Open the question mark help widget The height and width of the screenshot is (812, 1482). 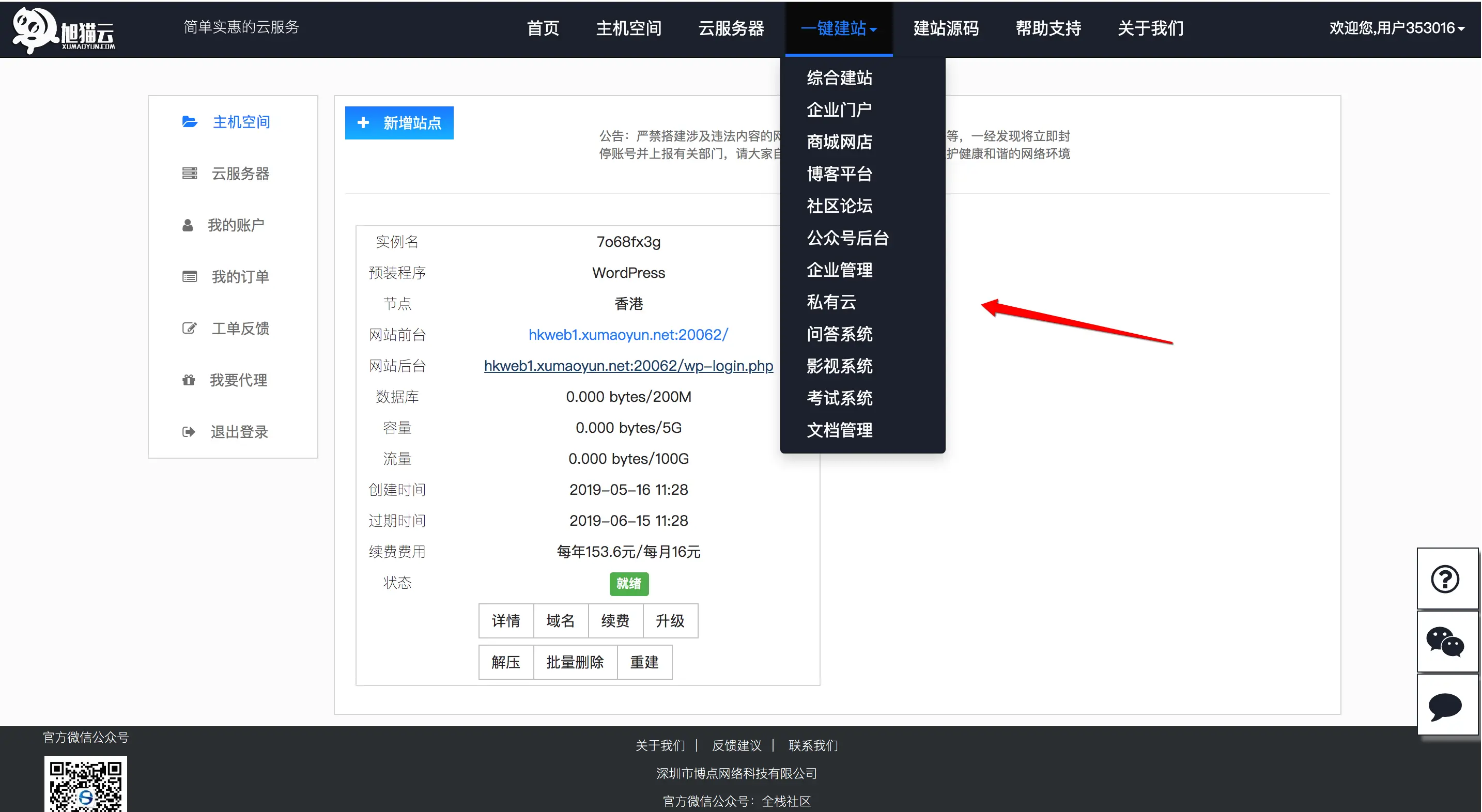point(1445,579)
